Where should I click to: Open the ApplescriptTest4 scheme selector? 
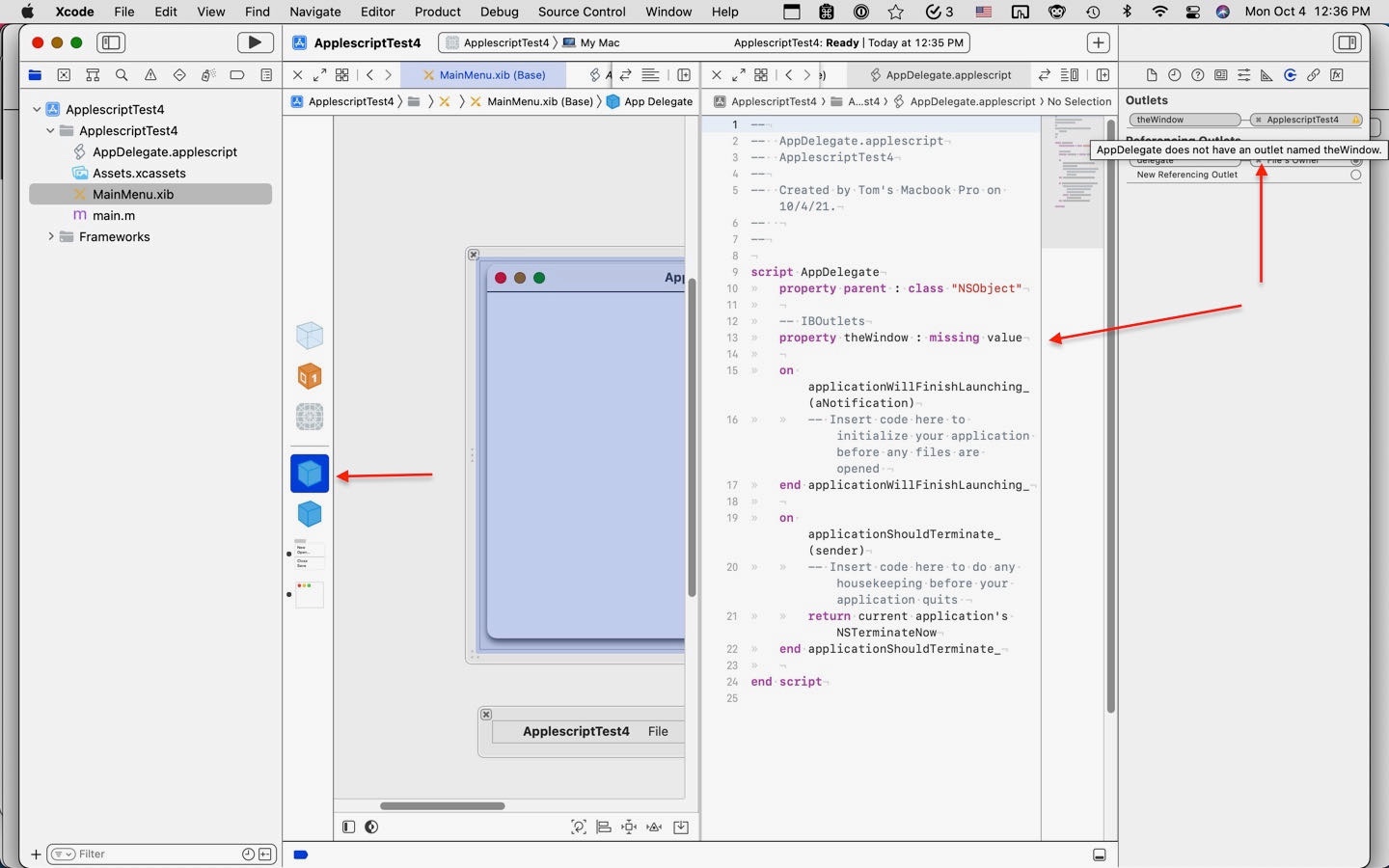point(498,42)
